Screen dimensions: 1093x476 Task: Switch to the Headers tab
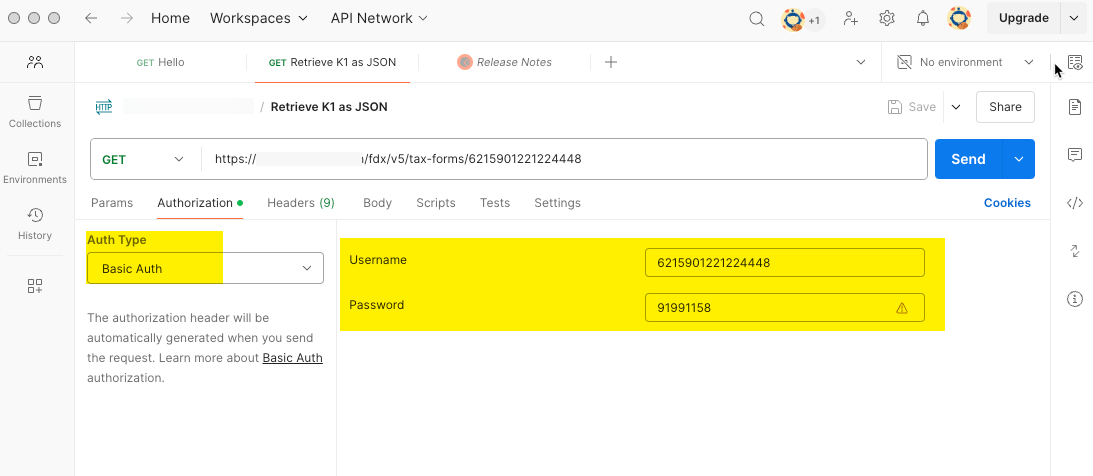300,203
